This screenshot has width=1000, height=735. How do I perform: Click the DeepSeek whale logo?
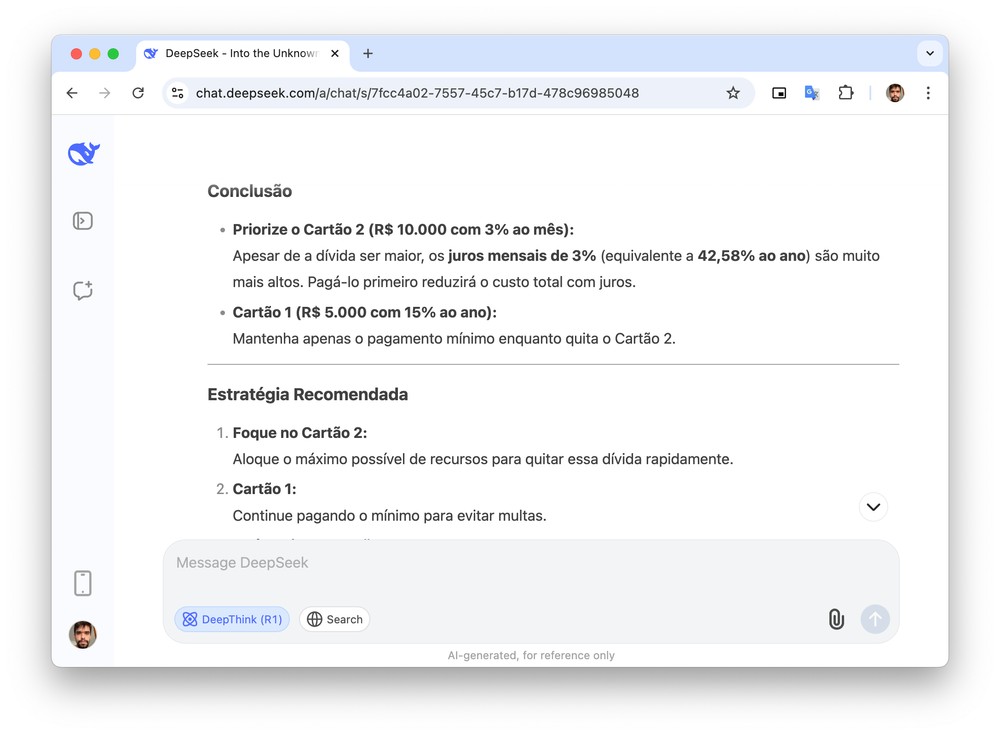coord(83,153)
